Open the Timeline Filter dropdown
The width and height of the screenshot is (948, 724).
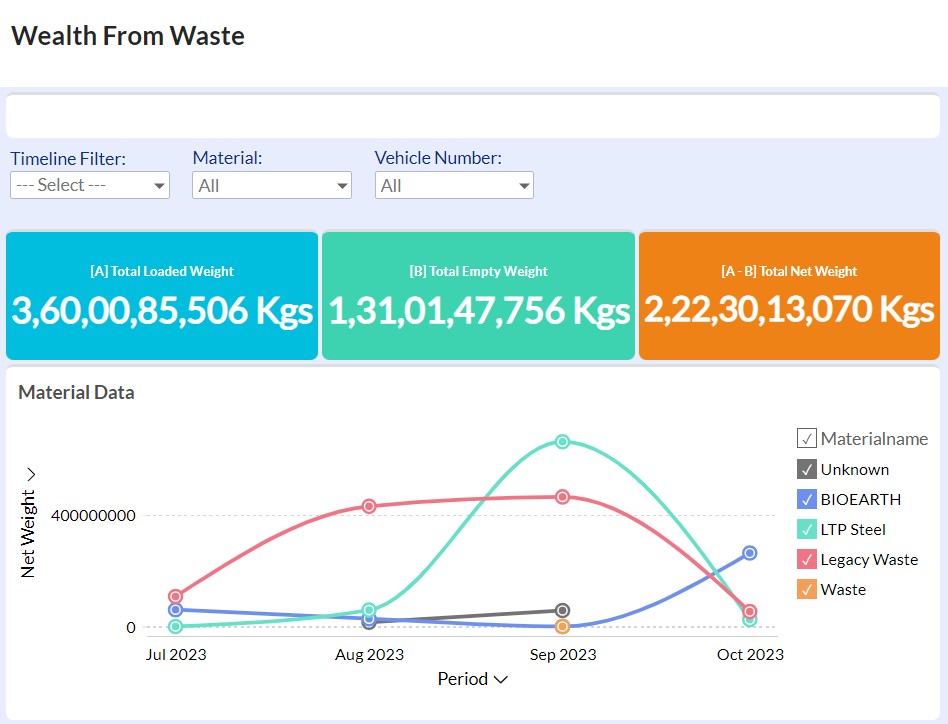pos(90,185)
